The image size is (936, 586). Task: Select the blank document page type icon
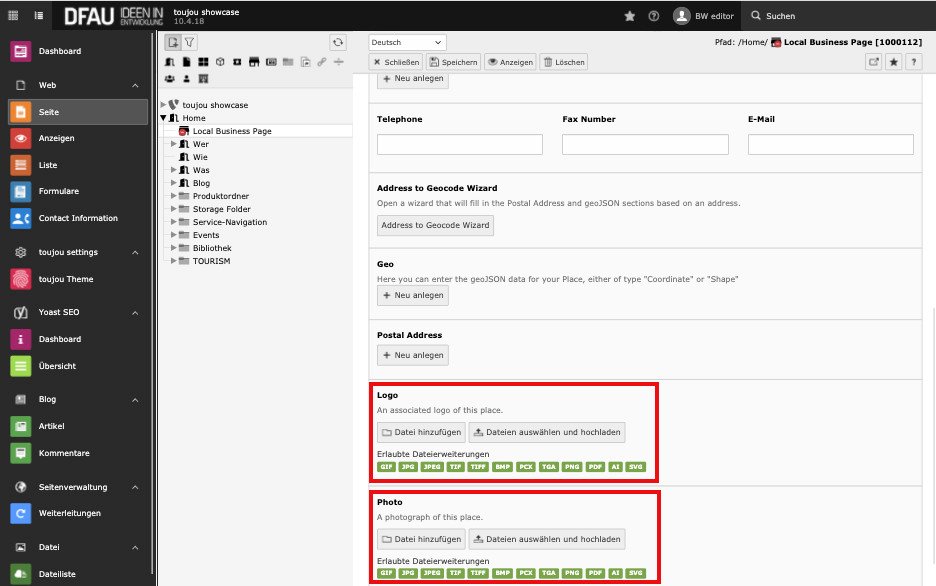pyautogui.click(x=187, y=62)
